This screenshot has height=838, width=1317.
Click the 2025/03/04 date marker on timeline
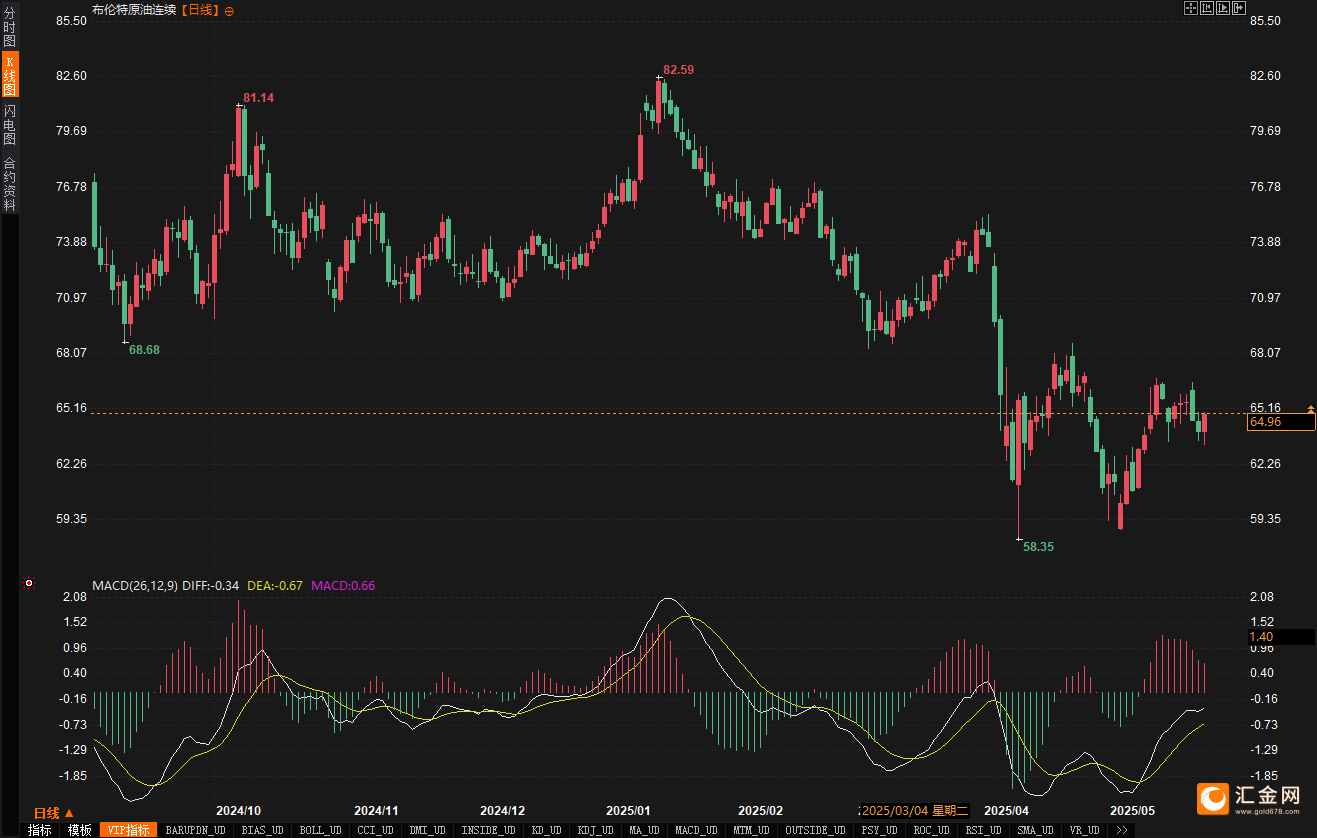click(x=915, y=810)
